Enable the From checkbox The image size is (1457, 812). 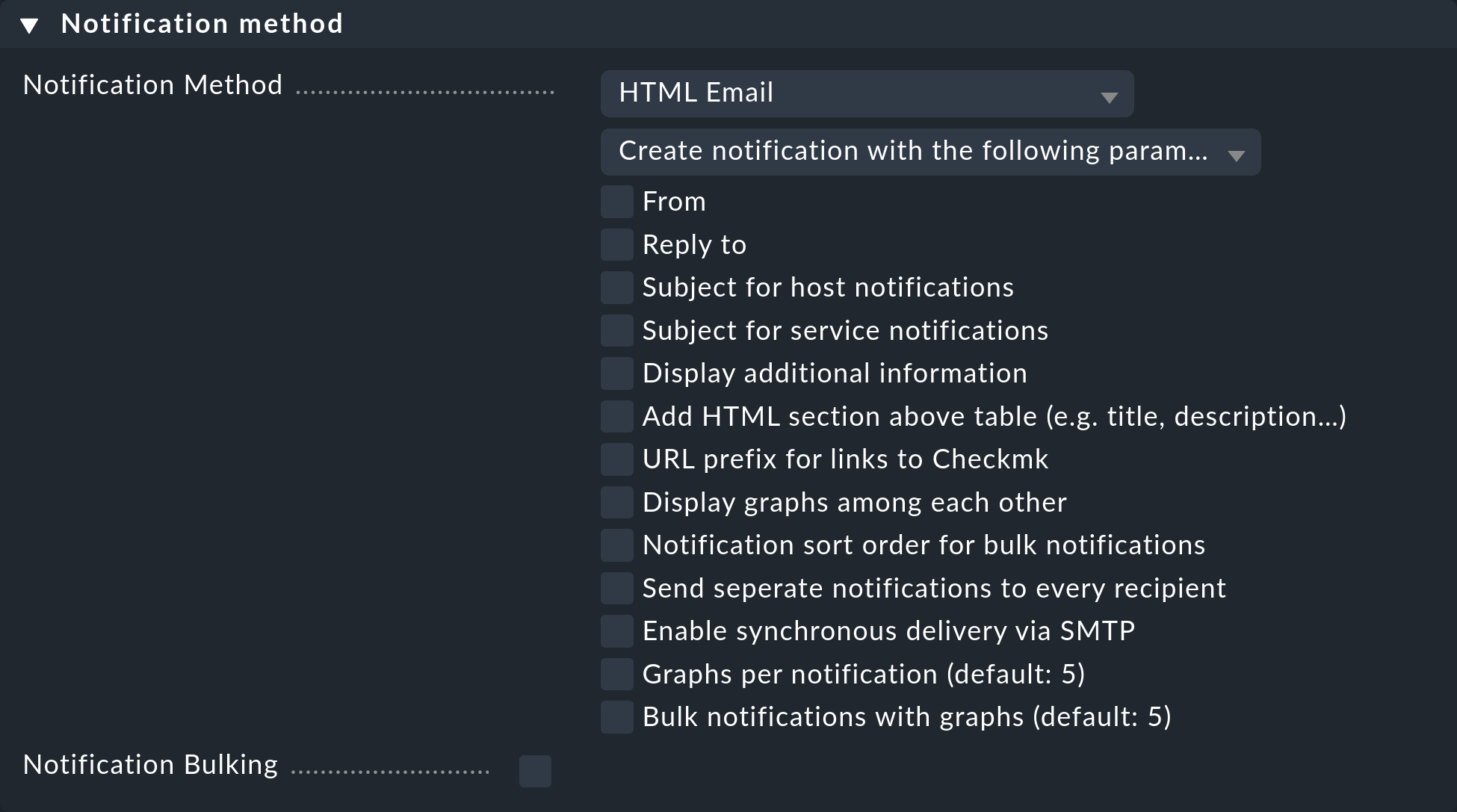(x=616, y=202)
